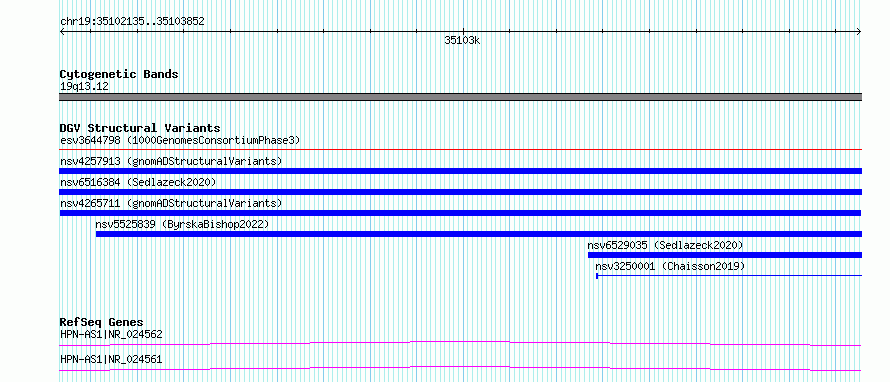
Task: Click the DGV Structural Variants track title
Action: pyautogui.click(x=140, y=128)
